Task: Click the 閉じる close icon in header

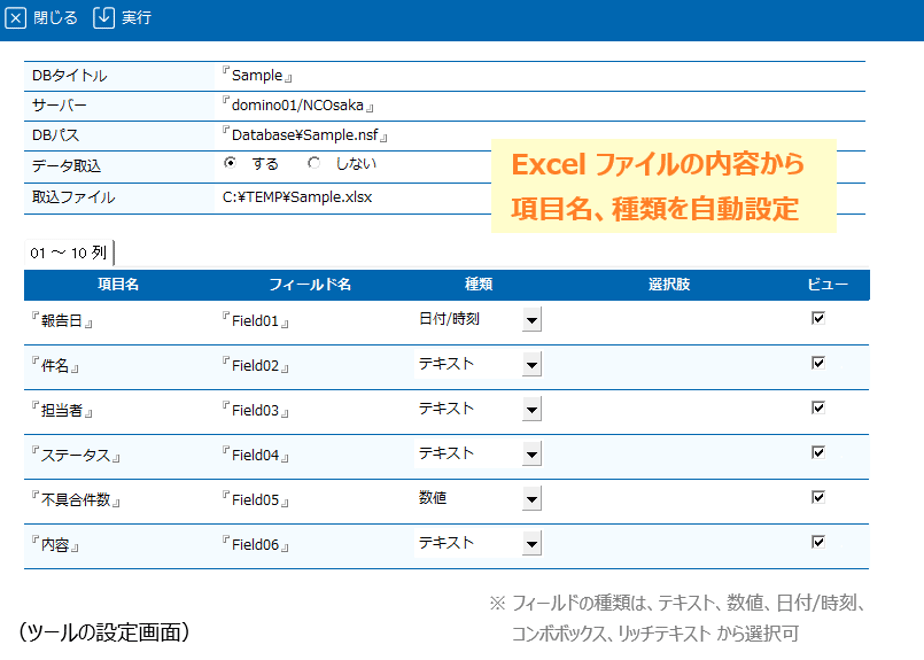Action: (15, 18)
